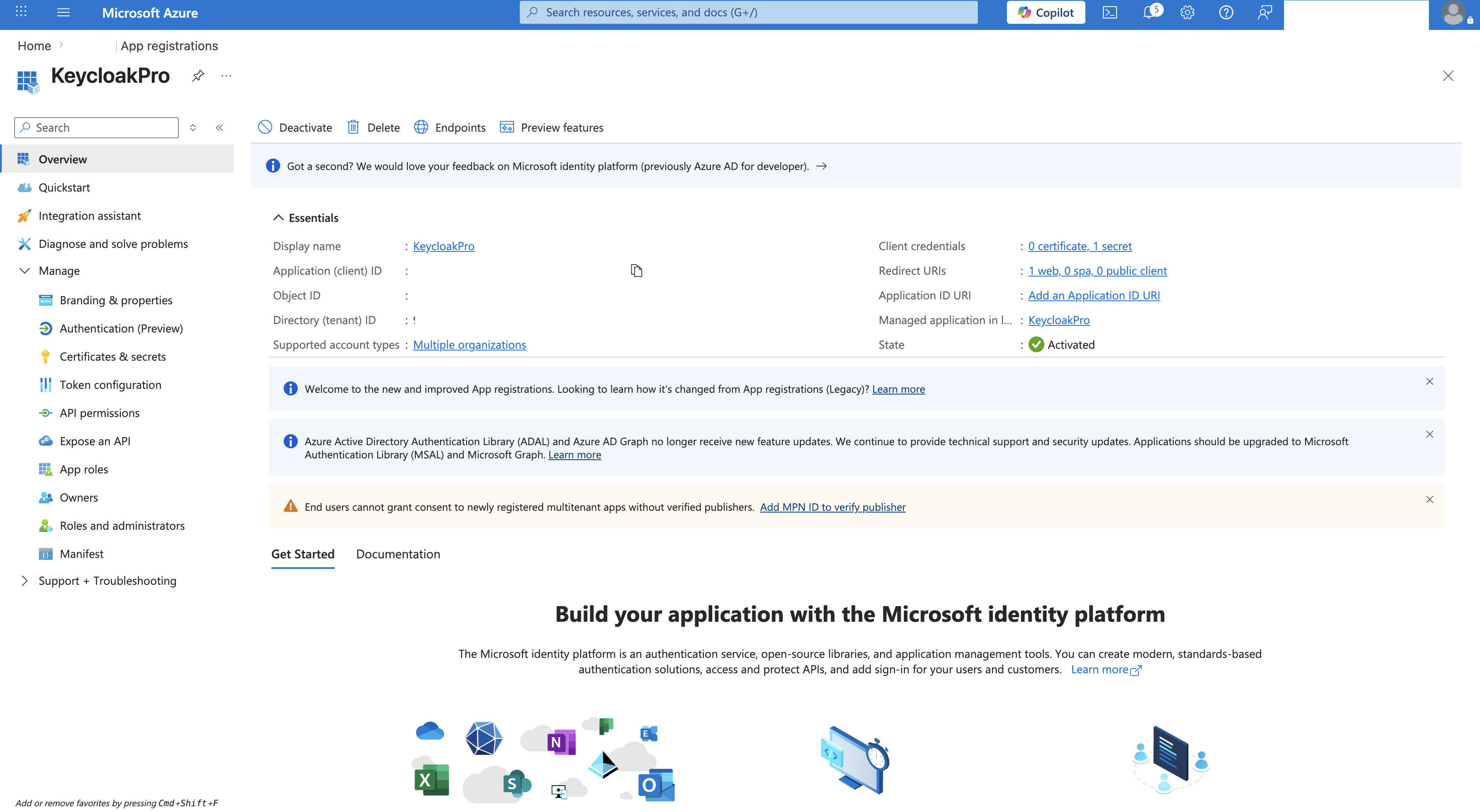Click the Delete trash icon button
This screenshot has width=1480, height=812.
(x=374, y=128)
